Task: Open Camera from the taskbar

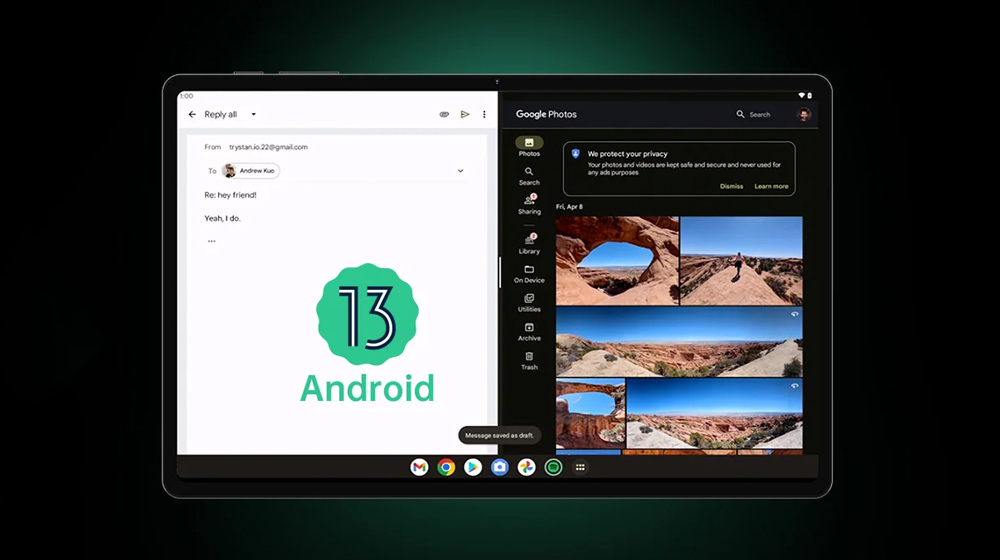Action: coord(499,468)
